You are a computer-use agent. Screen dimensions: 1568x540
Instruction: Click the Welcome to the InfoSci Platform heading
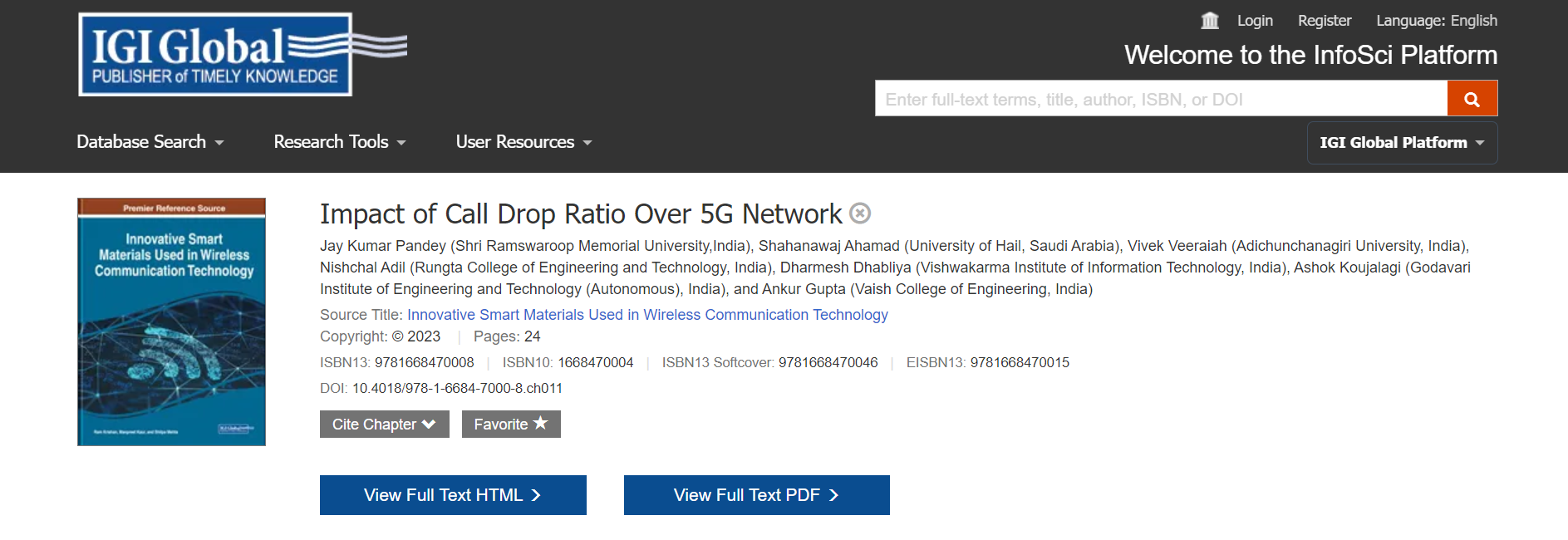pyautogui.click(x=1310, y=55)
